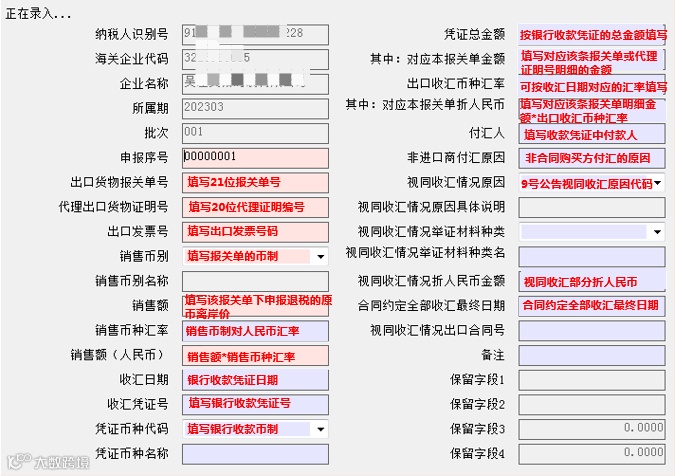Click the 视同收汇情况举证材料种类名 field
This screenshot has height=476, width=675.
[592, 257]
